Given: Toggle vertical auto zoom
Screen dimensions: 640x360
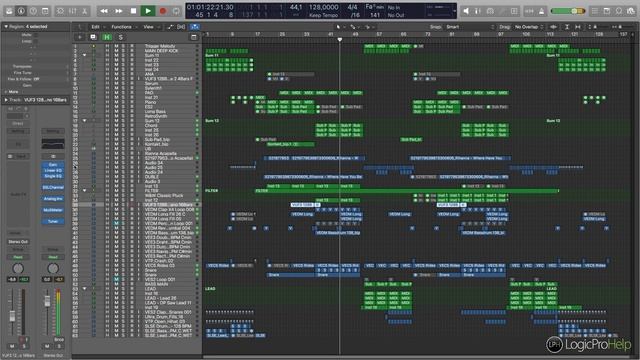Looking at the screenshot, I should [x=567, y=27].
